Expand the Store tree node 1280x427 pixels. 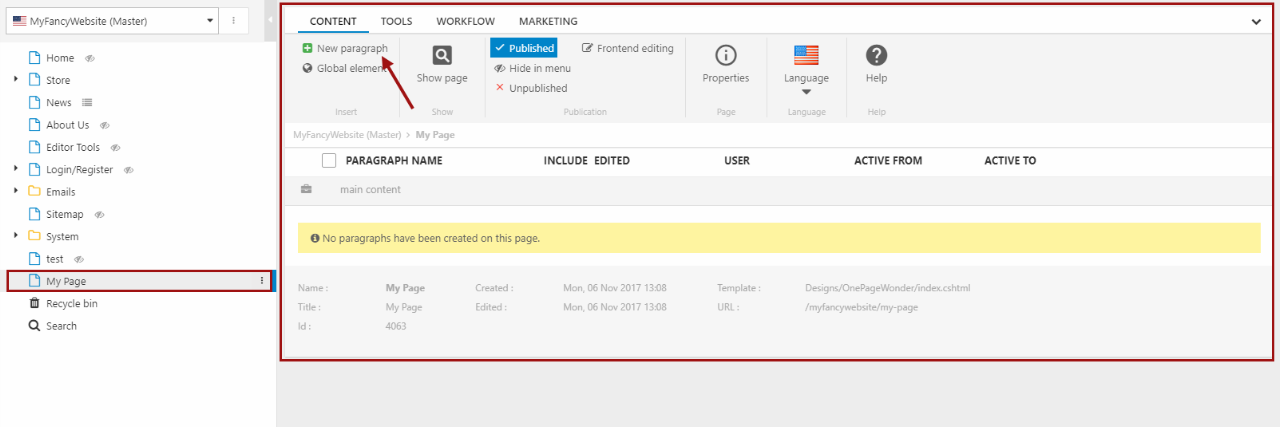click(x=16, y=80)
